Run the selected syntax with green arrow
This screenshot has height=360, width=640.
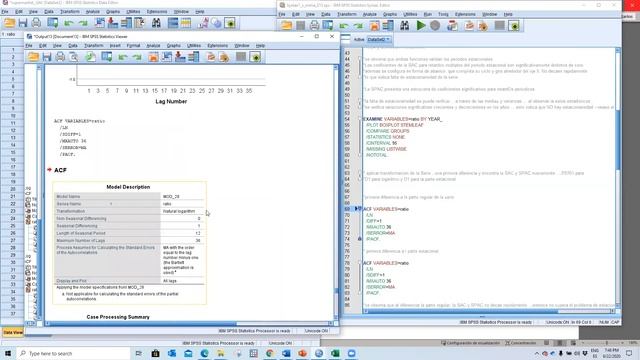pos(421,26)
